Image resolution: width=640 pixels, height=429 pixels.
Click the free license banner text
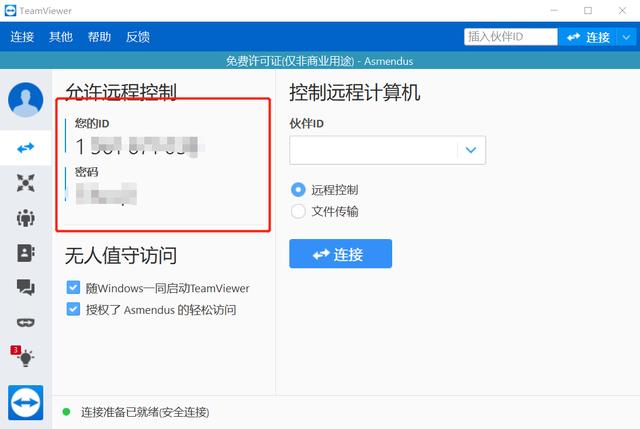pos(320,61)
